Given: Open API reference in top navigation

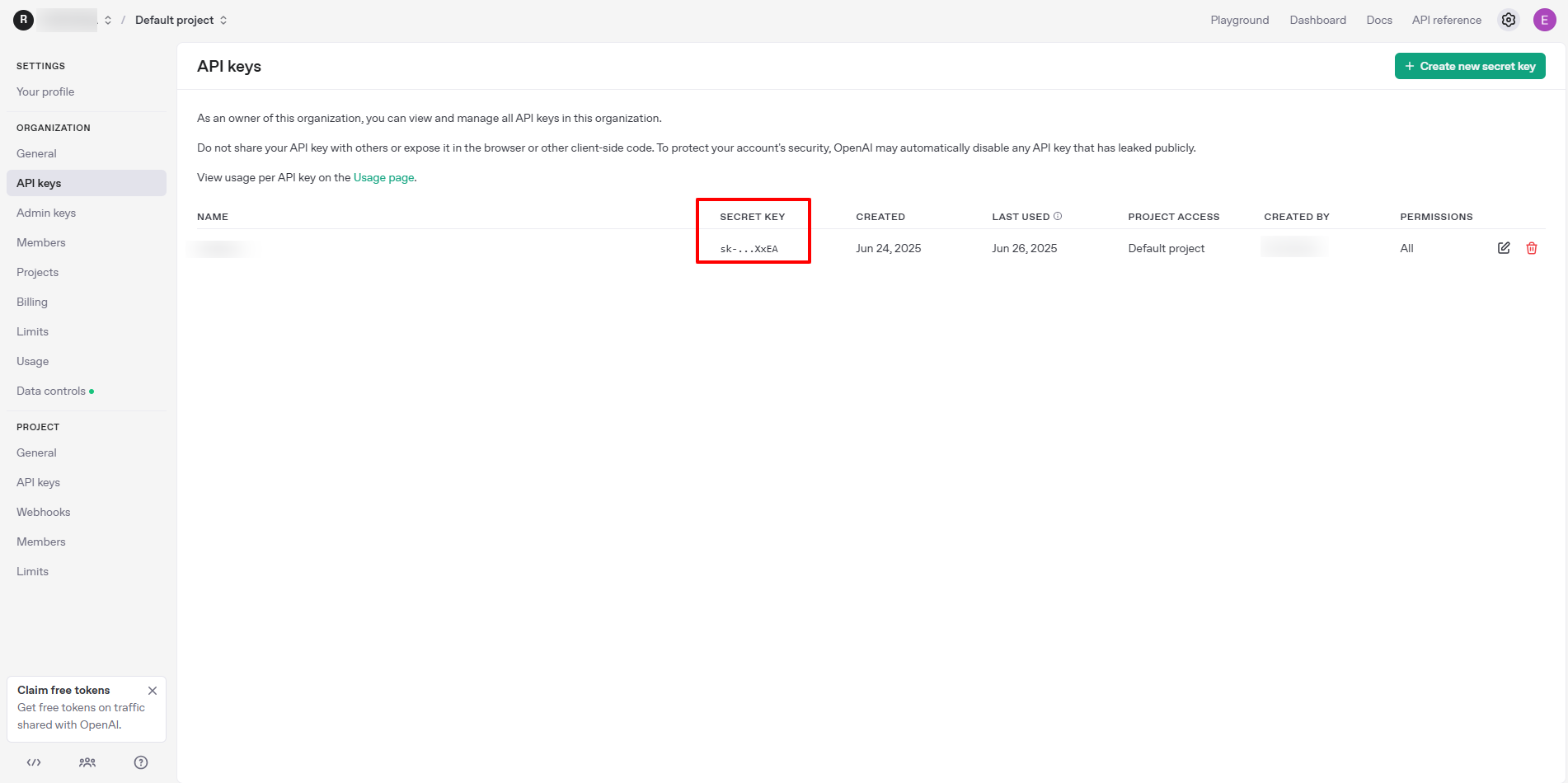Looking at the screenshot, I should point(1446,20).
